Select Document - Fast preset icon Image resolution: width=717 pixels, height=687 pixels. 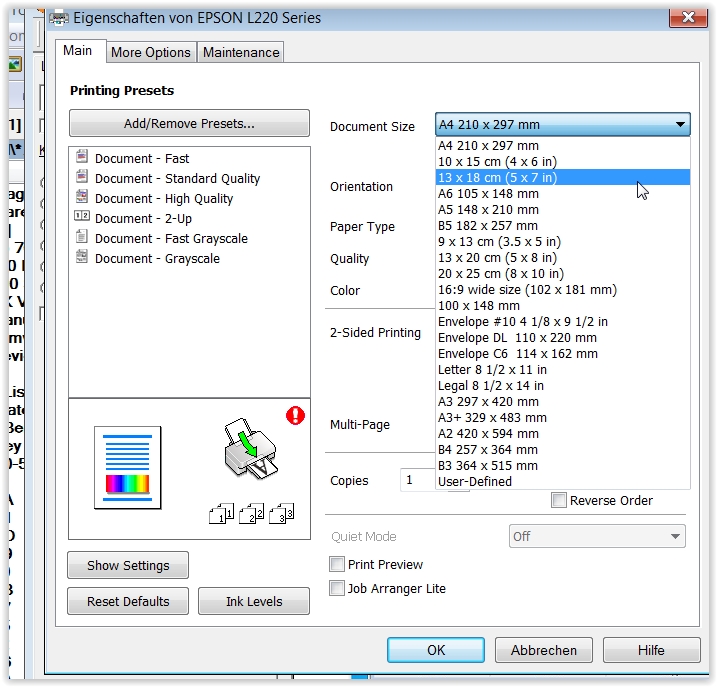82,158
